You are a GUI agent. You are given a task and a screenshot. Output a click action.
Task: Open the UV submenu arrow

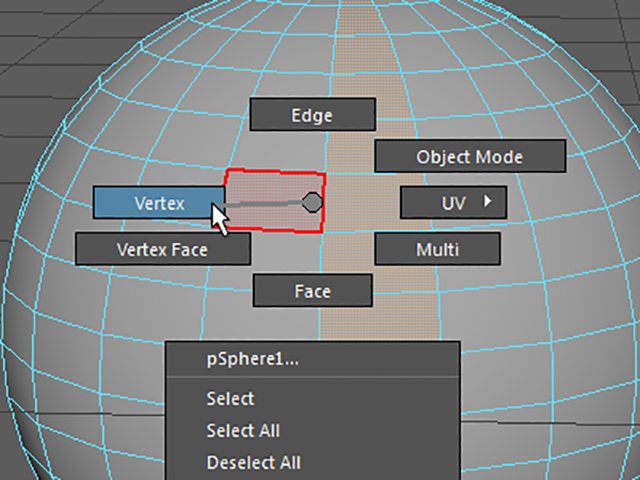pos(488,201)
